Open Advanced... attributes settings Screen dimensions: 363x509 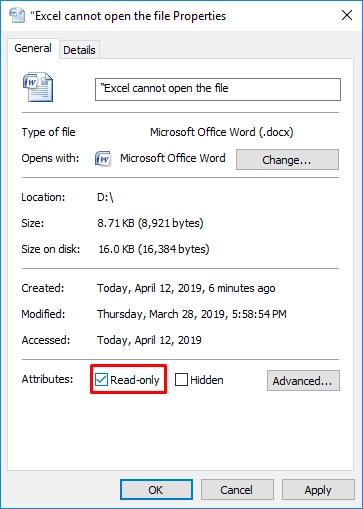click(303, 380)
